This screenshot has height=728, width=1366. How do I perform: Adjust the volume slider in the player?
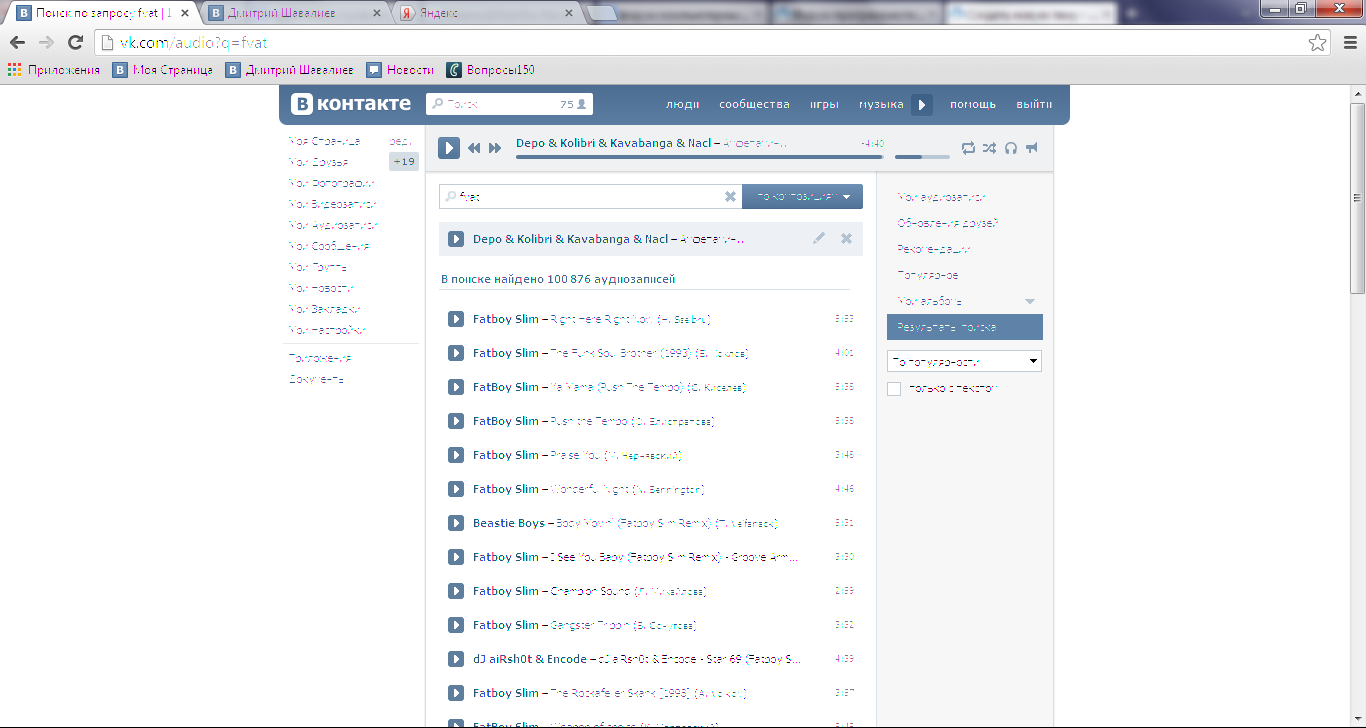[x=922, y=157]
